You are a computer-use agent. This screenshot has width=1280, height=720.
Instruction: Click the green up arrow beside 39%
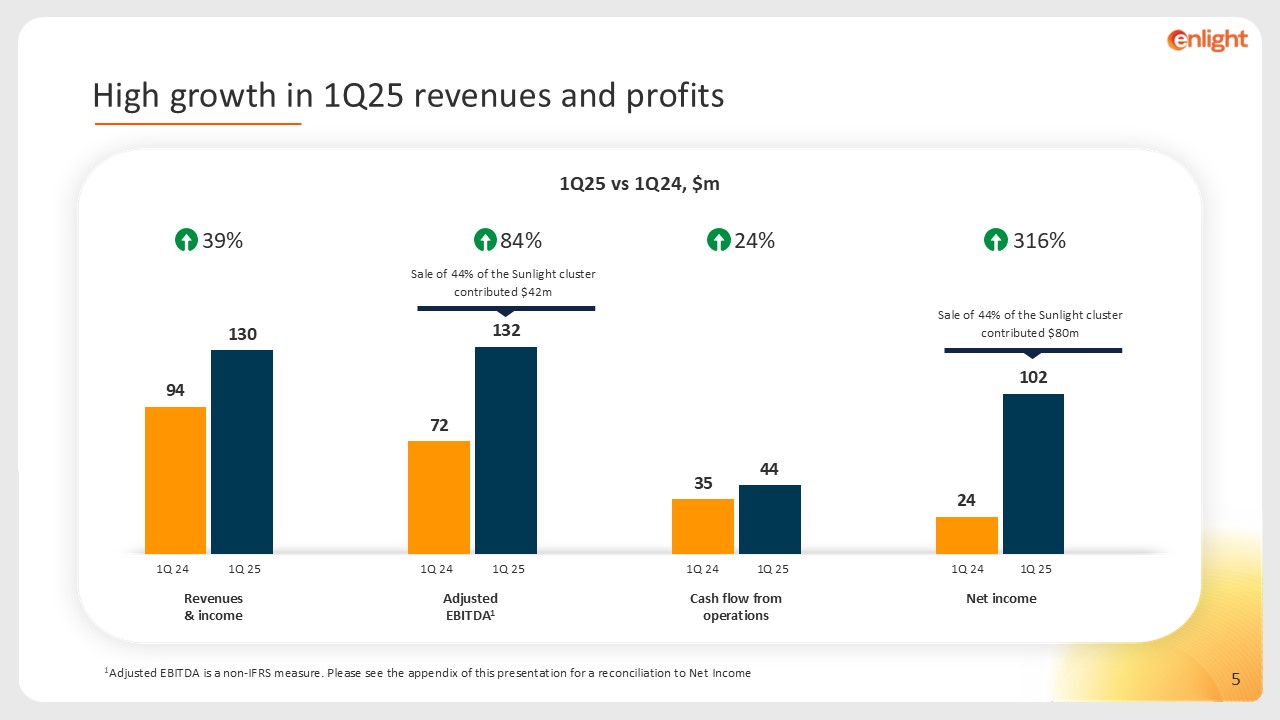coord(186,241)
